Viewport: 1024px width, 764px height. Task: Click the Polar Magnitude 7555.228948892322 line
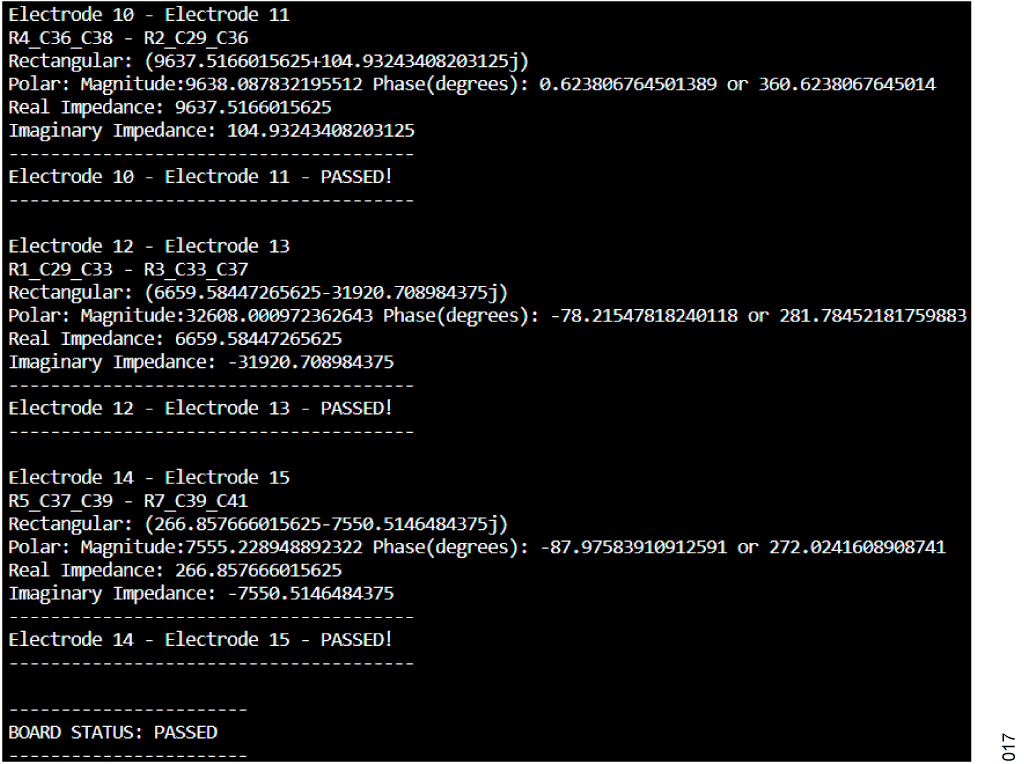coord(477,547)
